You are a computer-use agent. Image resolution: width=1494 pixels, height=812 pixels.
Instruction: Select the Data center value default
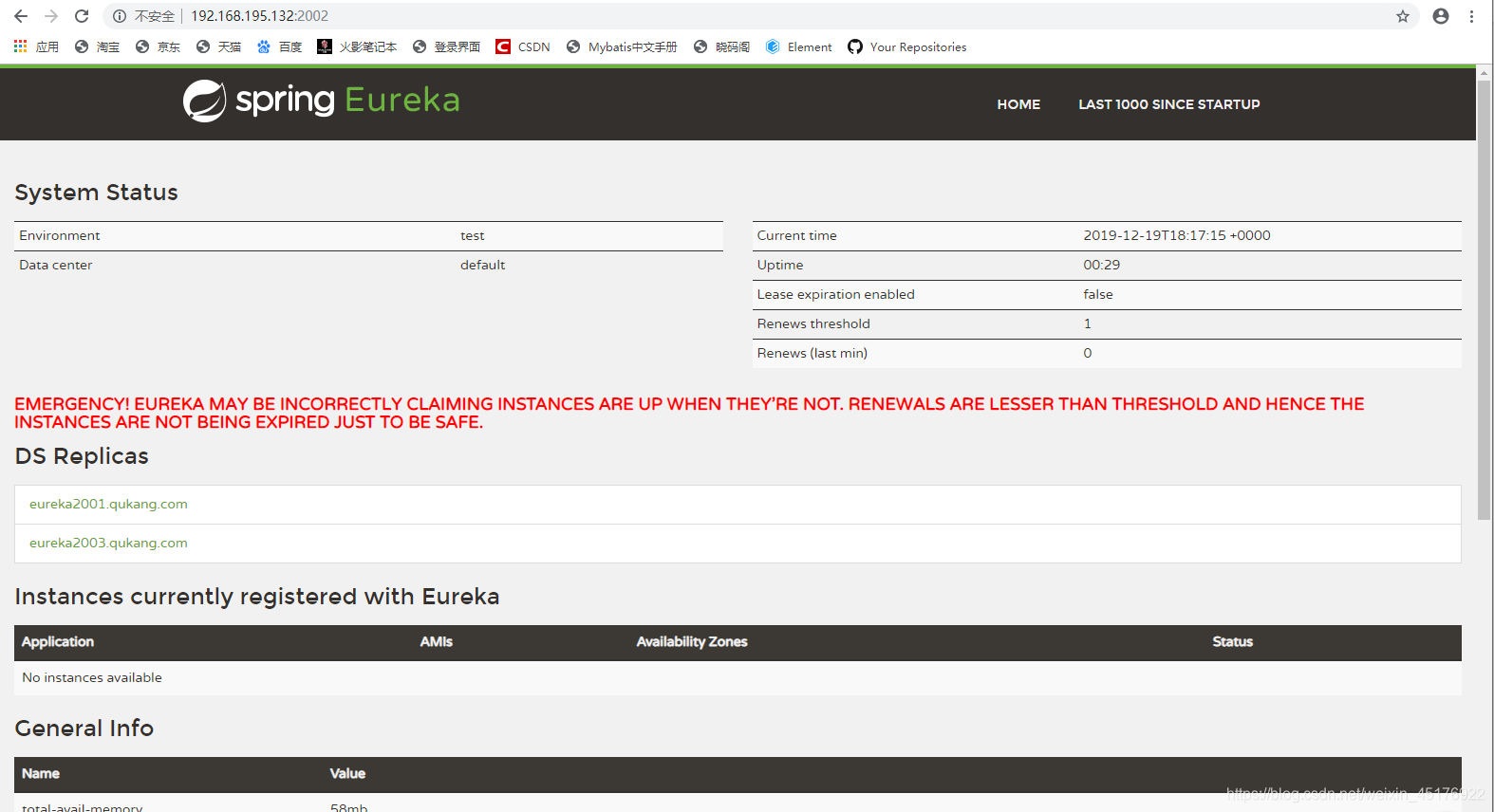[x=483, y=265]
